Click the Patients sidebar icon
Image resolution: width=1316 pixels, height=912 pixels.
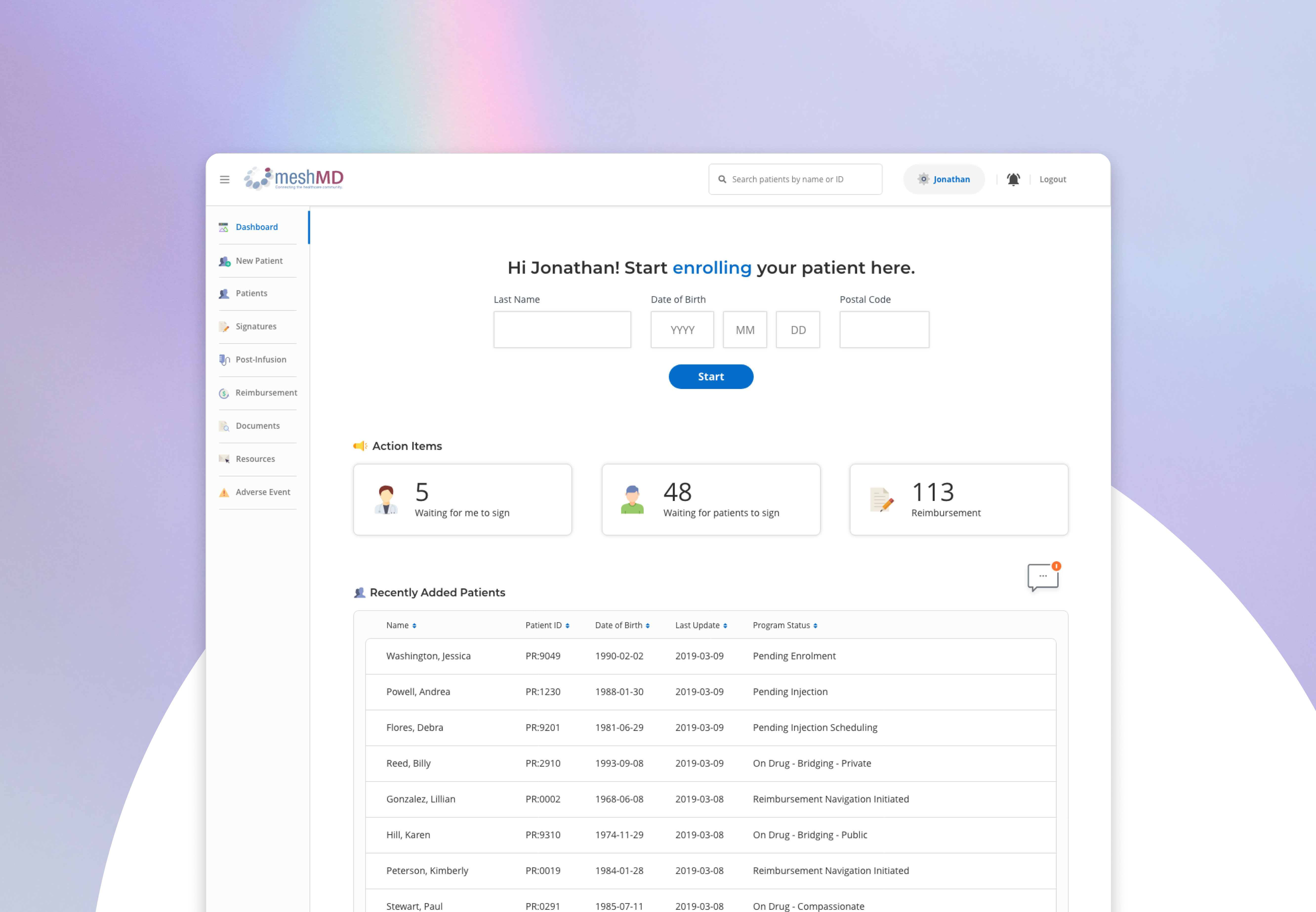click(x=224, y=294)
